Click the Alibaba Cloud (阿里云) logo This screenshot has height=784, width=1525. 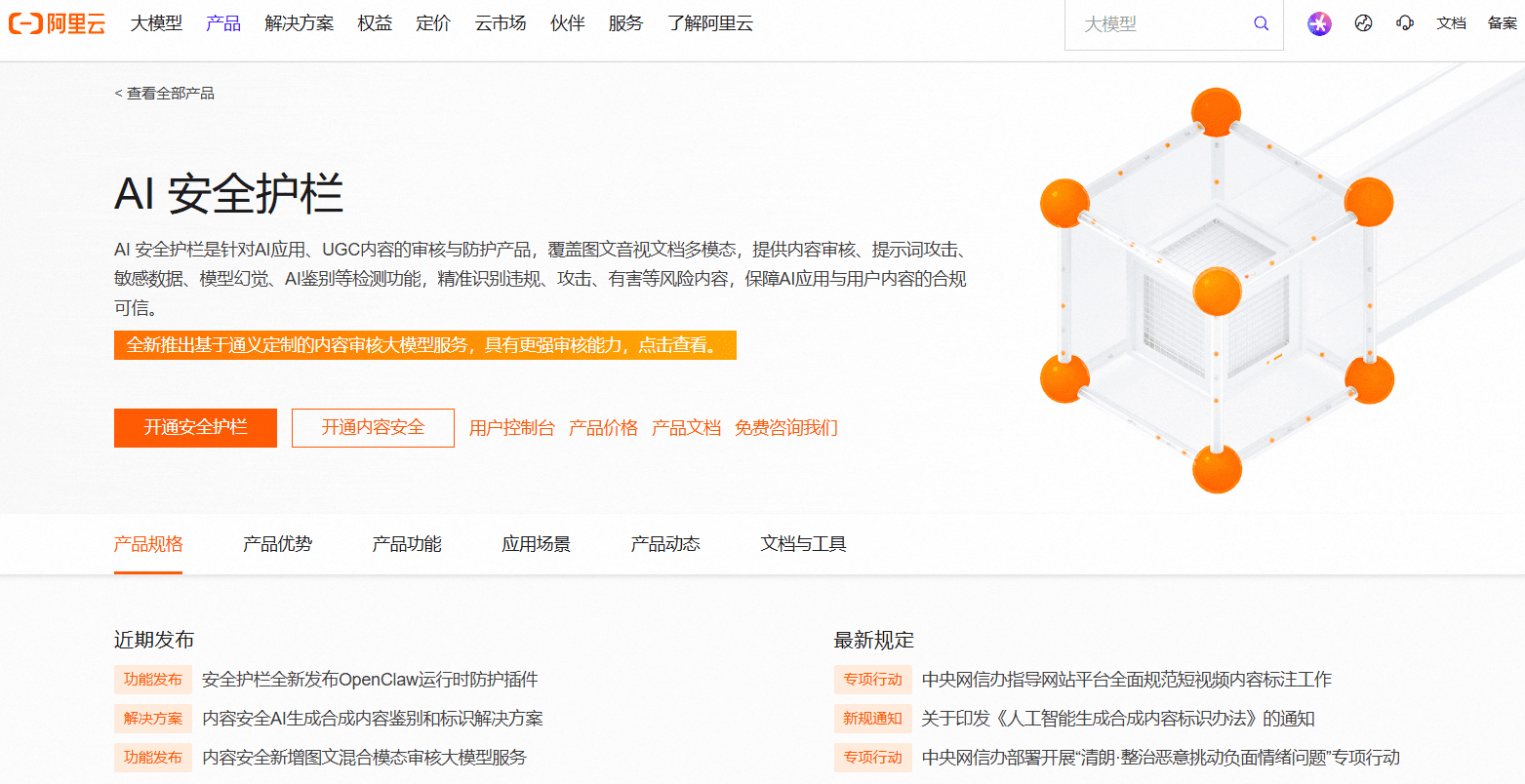pyautogui.click(x=57, y=23)
